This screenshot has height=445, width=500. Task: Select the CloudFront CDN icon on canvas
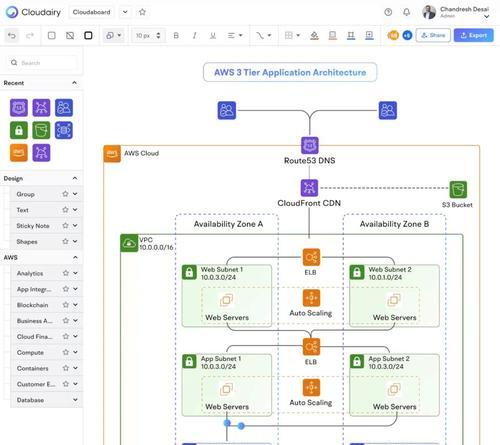click(x=309, y=188)
